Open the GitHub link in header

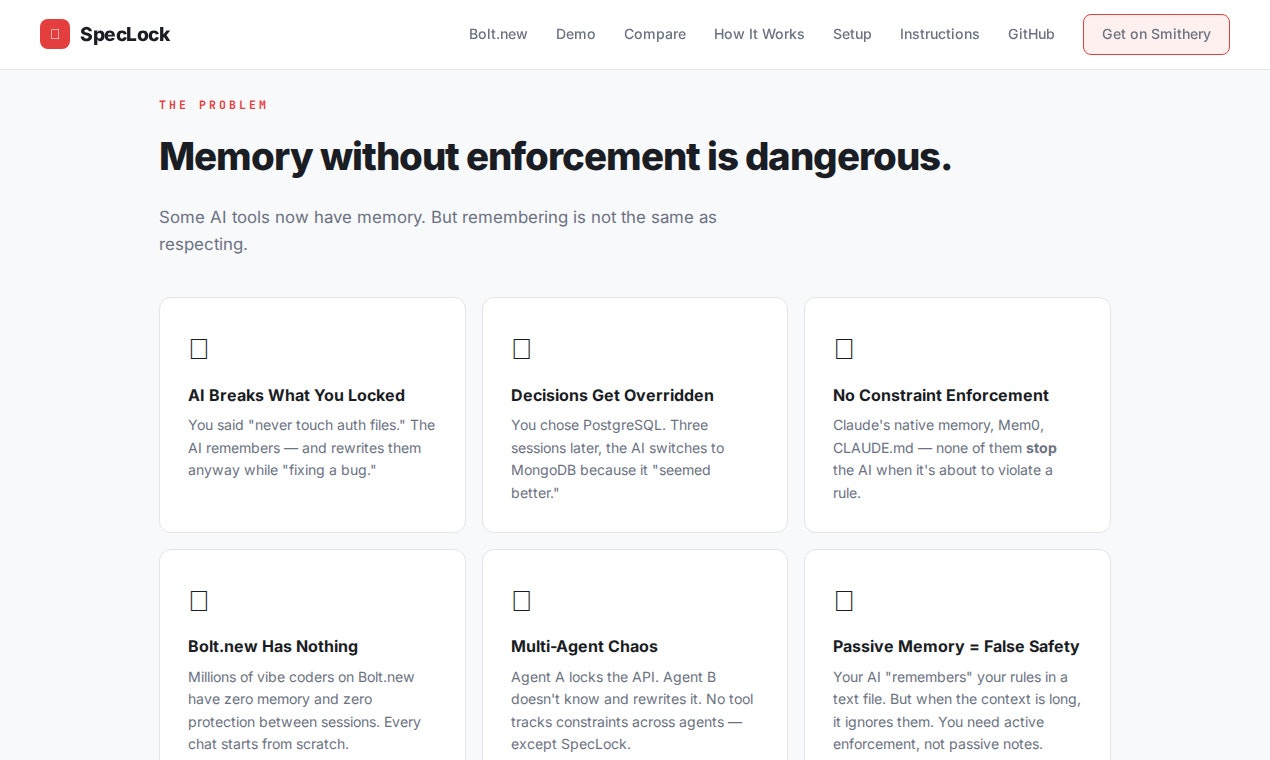coord(1031,34)
